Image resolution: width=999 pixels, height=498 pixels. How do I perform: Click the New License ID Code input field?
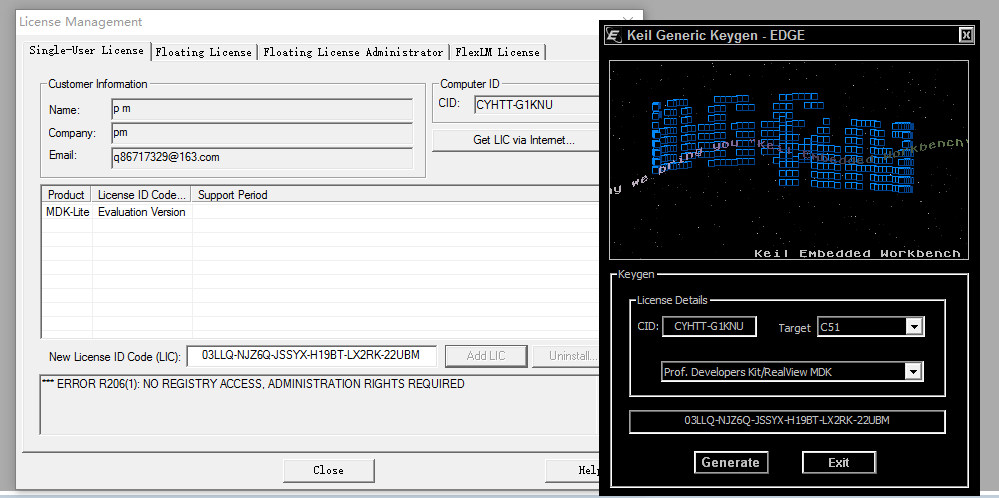(x=312, y=356)
